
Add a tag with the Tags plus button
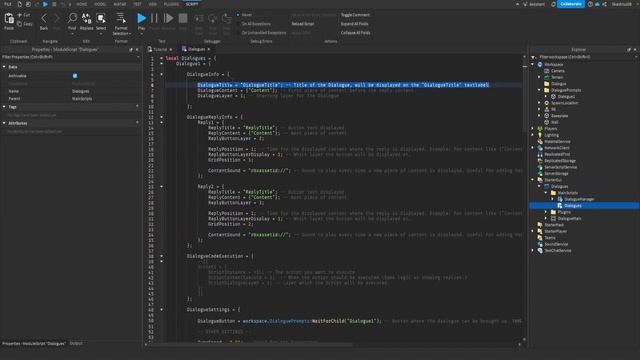point(137,106)
